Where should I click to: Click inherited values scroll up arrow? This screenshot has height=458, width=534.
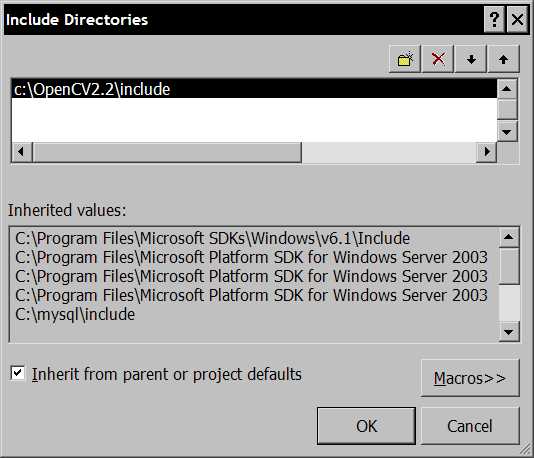(x=509, y=237)
